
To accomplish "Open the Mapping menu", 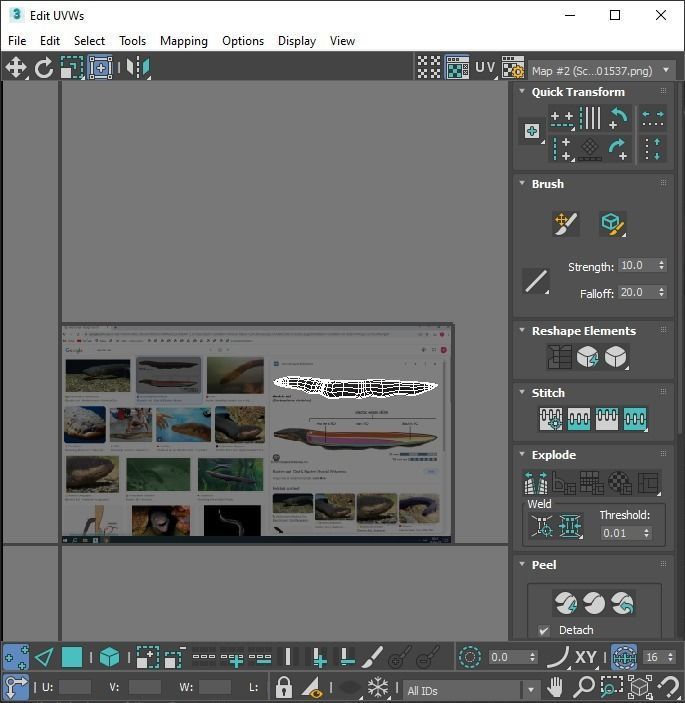I will [x=184, y=41].
